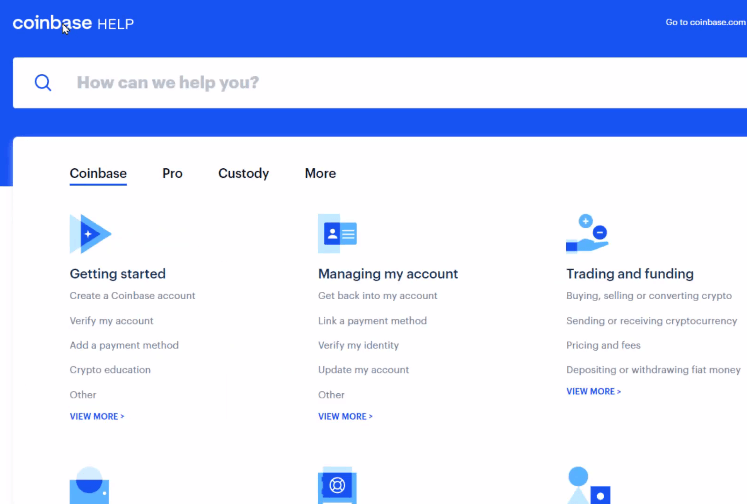747x504 pixels.
Task: Open 'Update my account' link
Action: click(x=363, y=370)
